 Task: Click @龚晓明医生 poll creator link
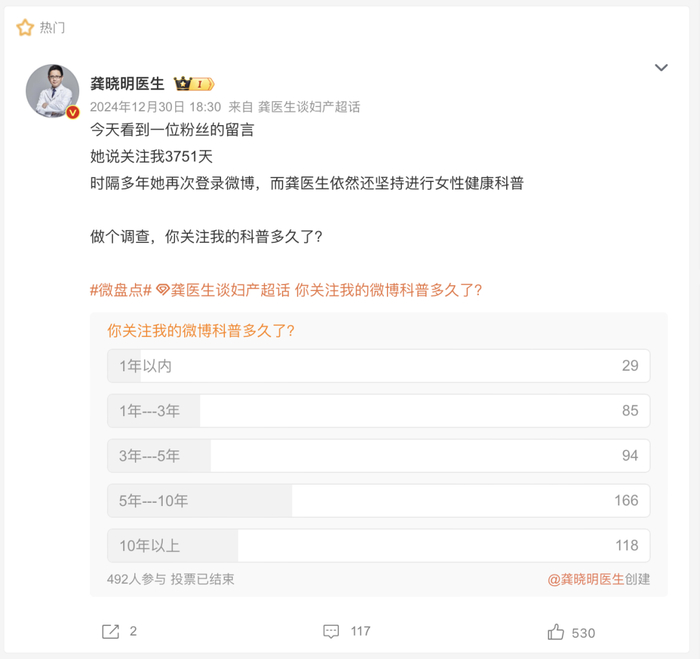585,579
